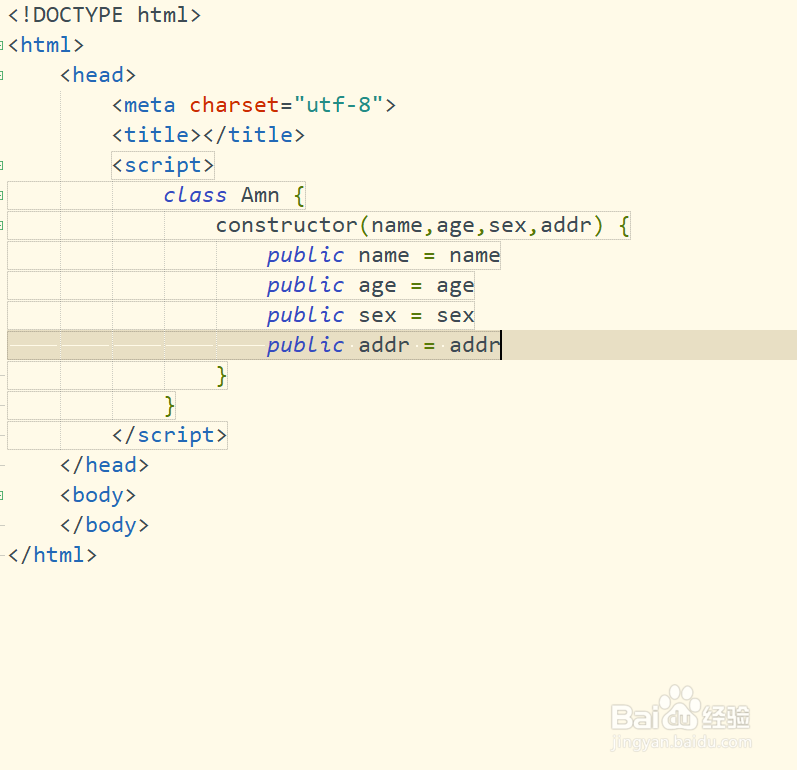The image size is (797, 770).
Task: Click the value 'sex' after equals sign
Action: coord(455,316)
